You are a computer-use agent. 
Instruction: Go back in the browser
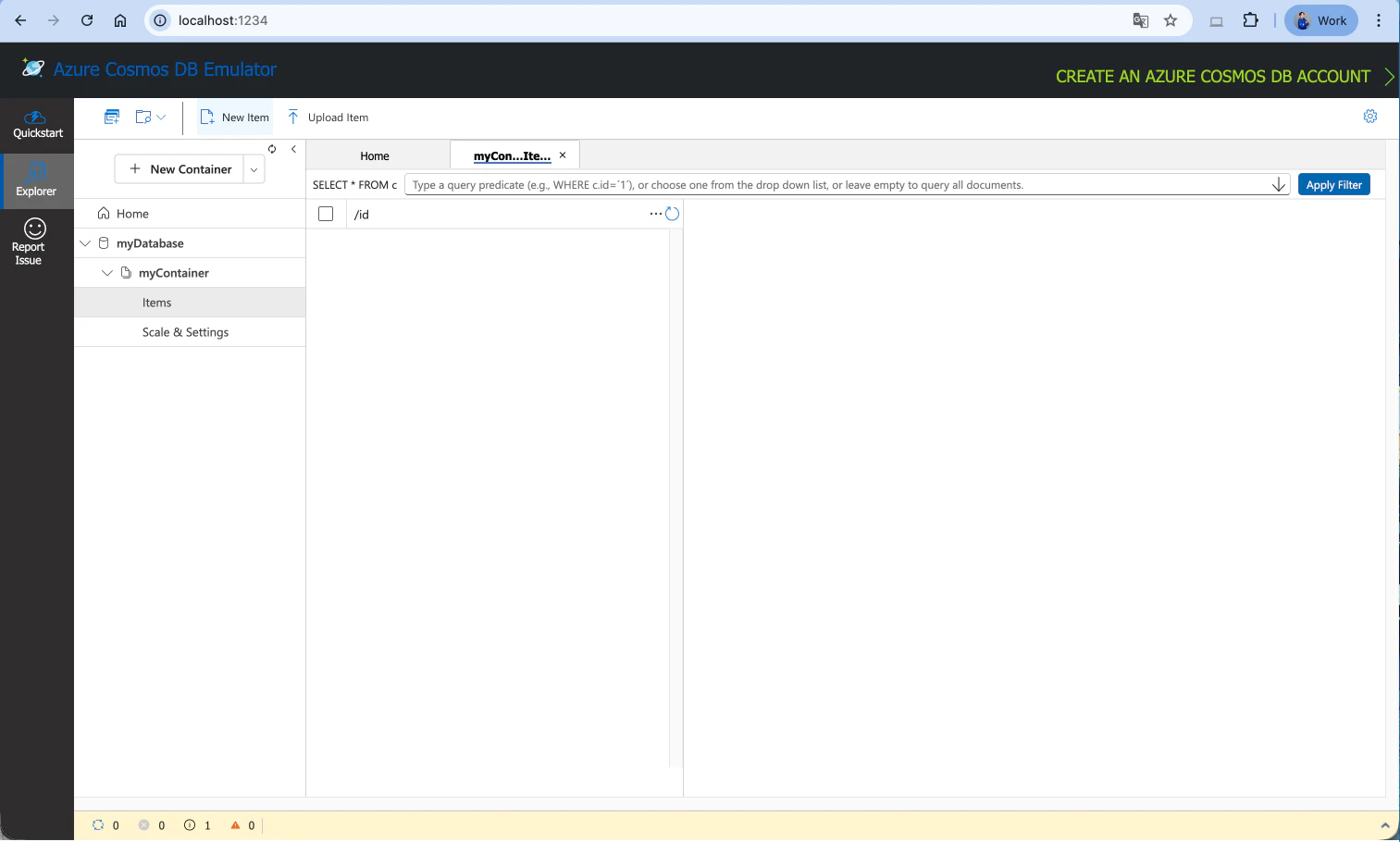[20, 20]
